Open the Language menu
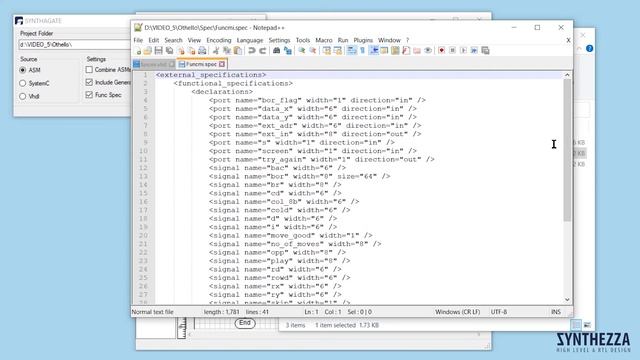The height and width of the screenshot is (360, 640). (x=250, y=40)
